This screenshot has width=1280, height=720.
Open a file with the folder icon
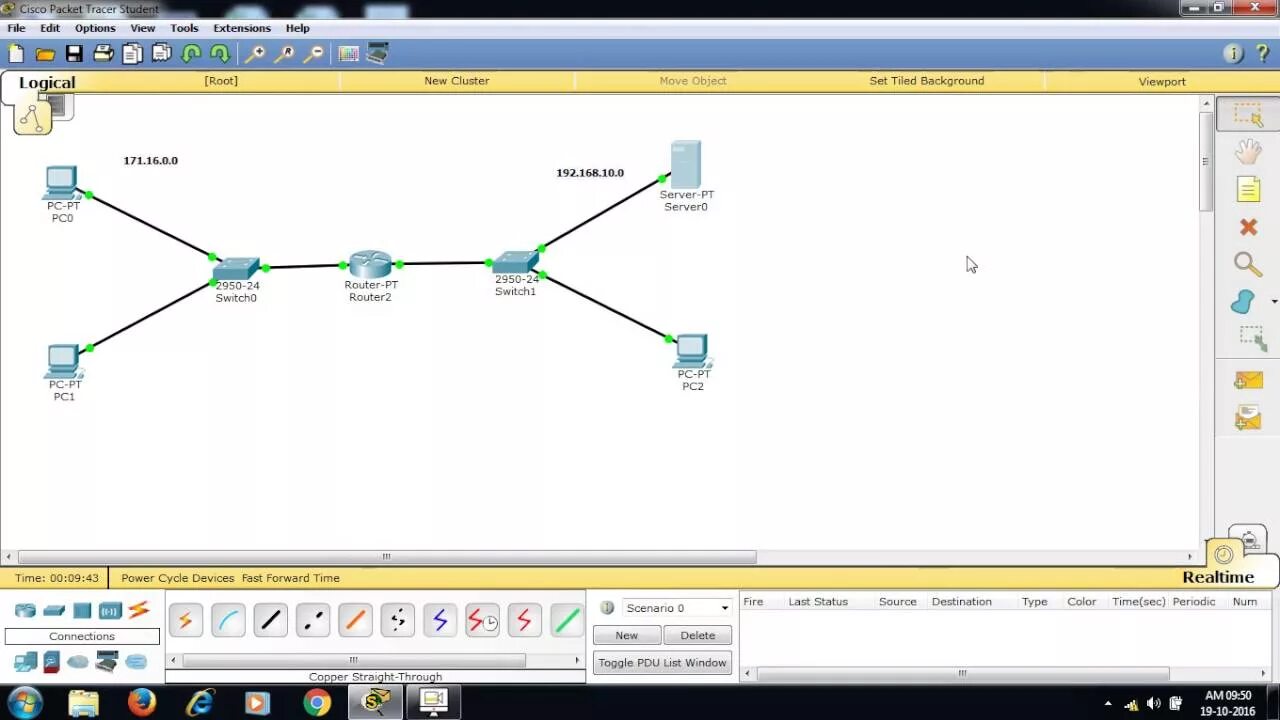45,54
